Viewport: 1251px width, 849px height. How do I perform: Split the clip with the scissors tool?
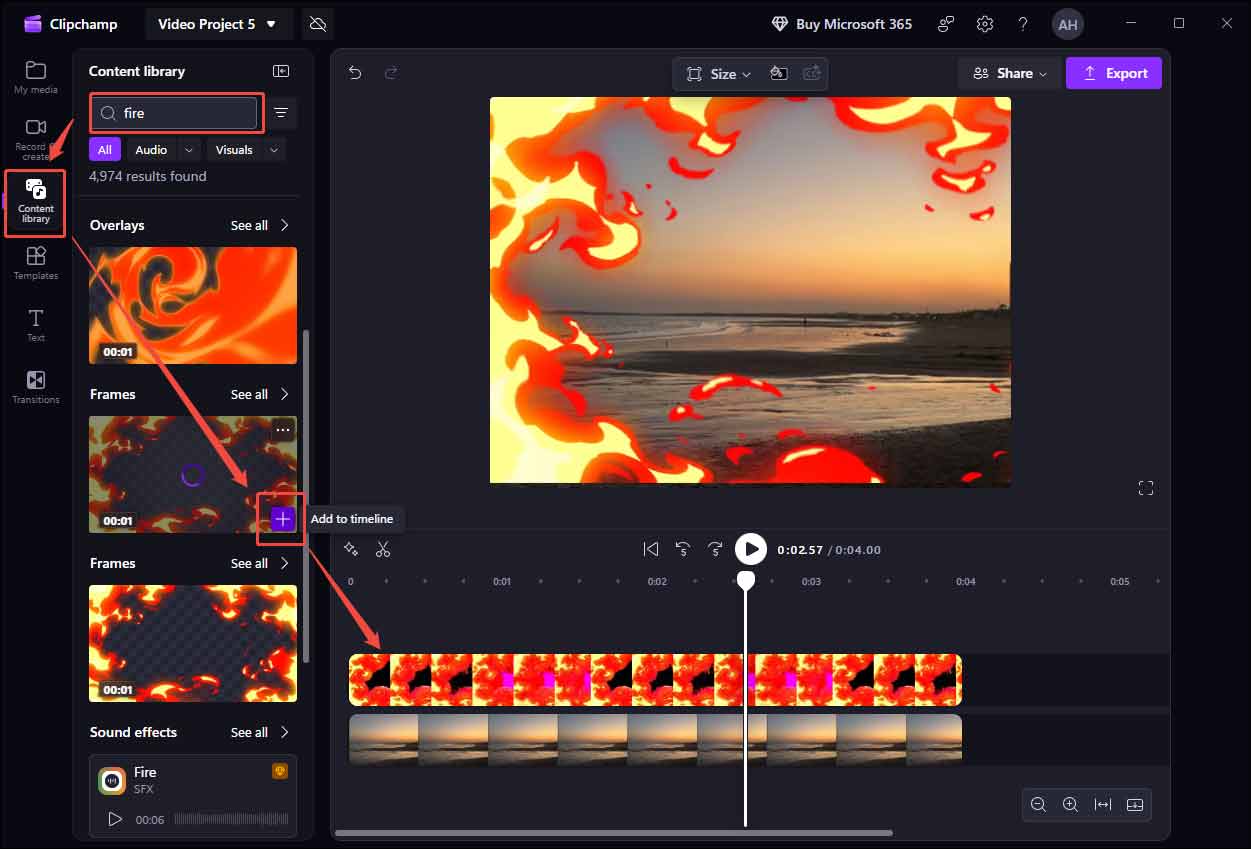pos(383,549)
